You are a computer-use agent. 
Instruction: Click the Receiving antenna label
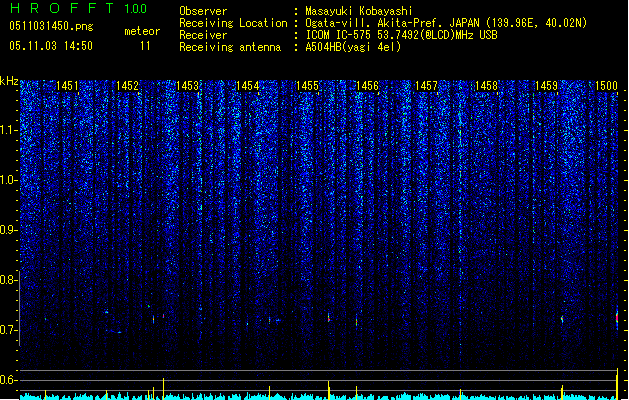[230, 47]
